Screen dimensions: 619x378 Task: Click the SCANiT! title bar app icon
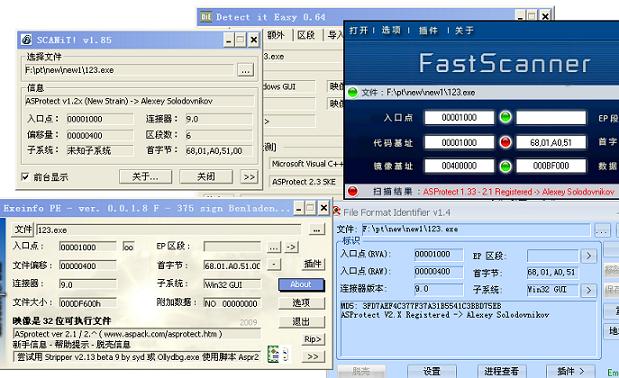[26, 39]
